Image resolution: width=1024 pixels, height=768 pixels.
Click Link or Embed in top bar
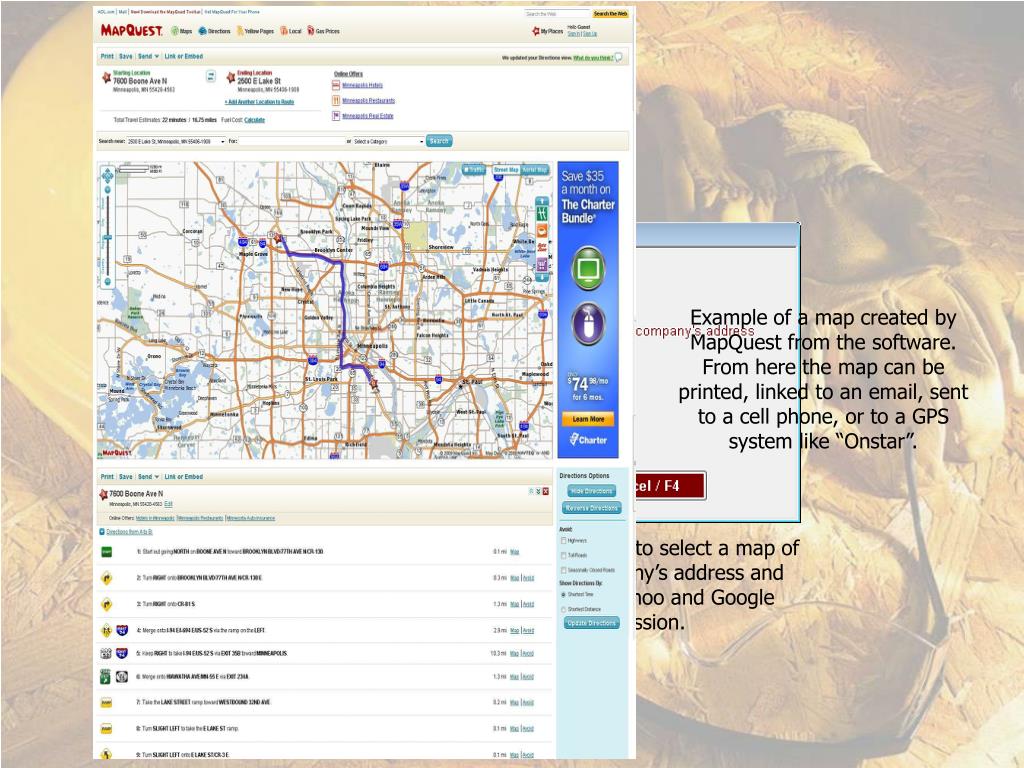click(184, 56)
